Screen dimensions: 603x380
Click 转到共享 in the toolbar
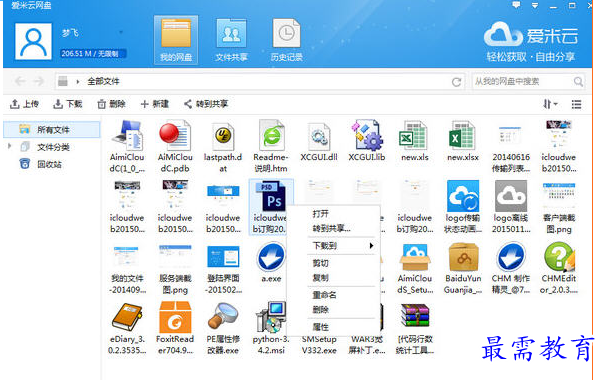pos(206,104)
